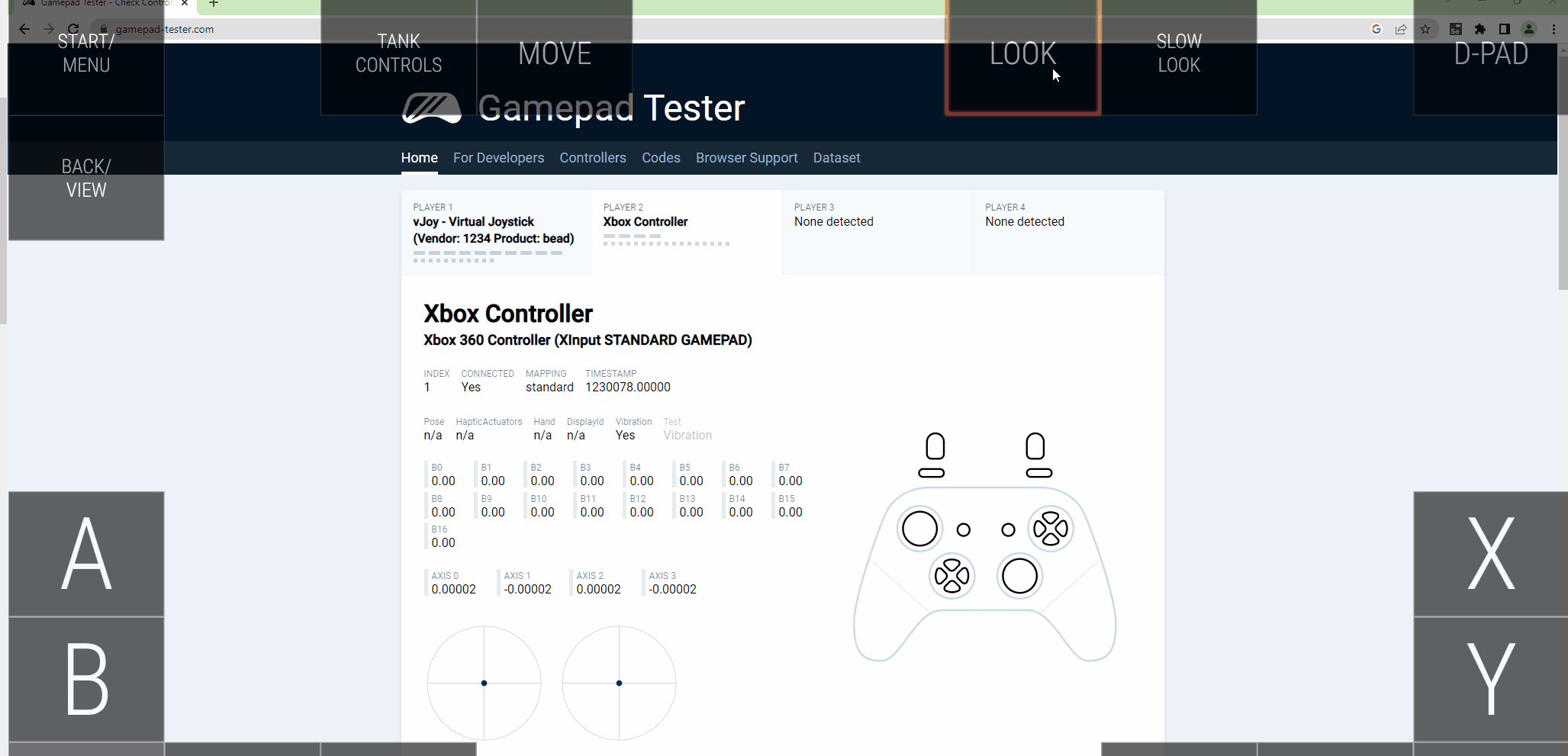Select Player 4 None detected tab
Image resolution: width=1568 pixels, height=756 pixels.
pos(1068,232)
